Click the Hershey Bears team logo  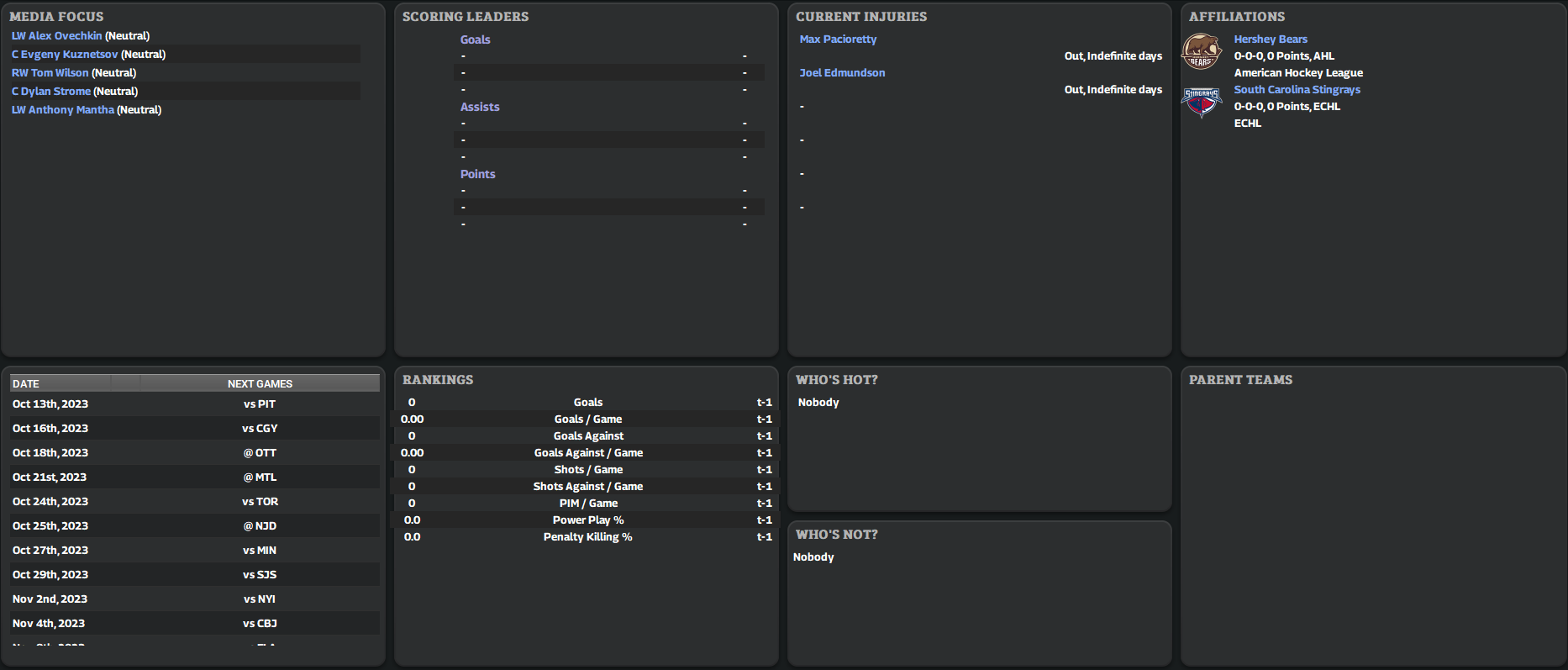(x=1201, y=52)
